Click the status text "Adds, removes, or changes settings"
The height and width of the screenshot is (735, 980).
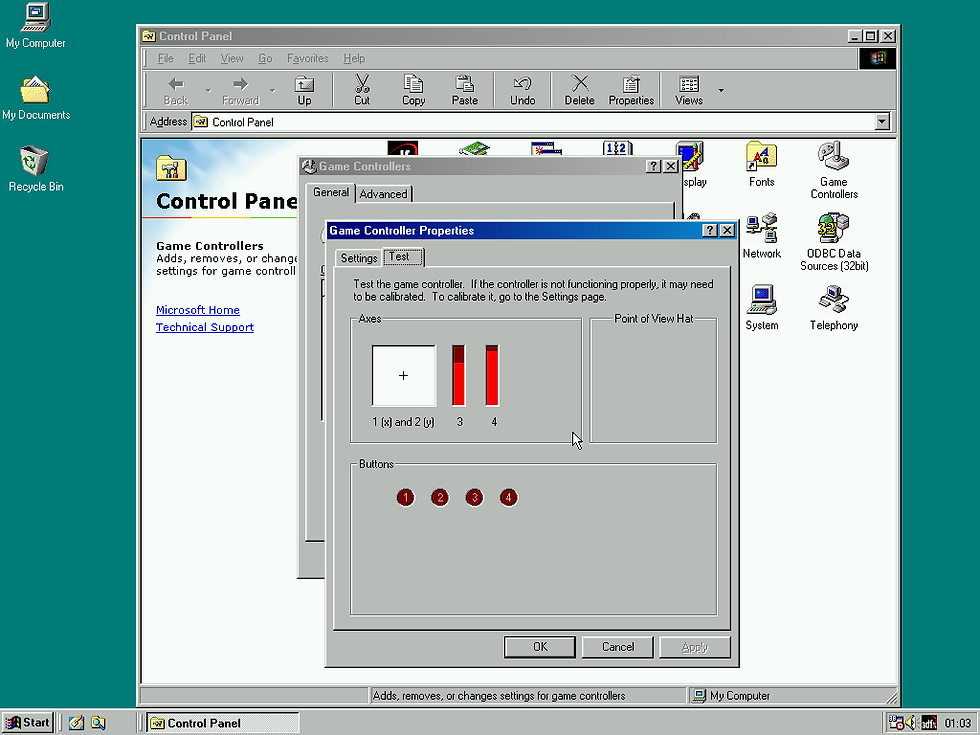tap(498, 696)
